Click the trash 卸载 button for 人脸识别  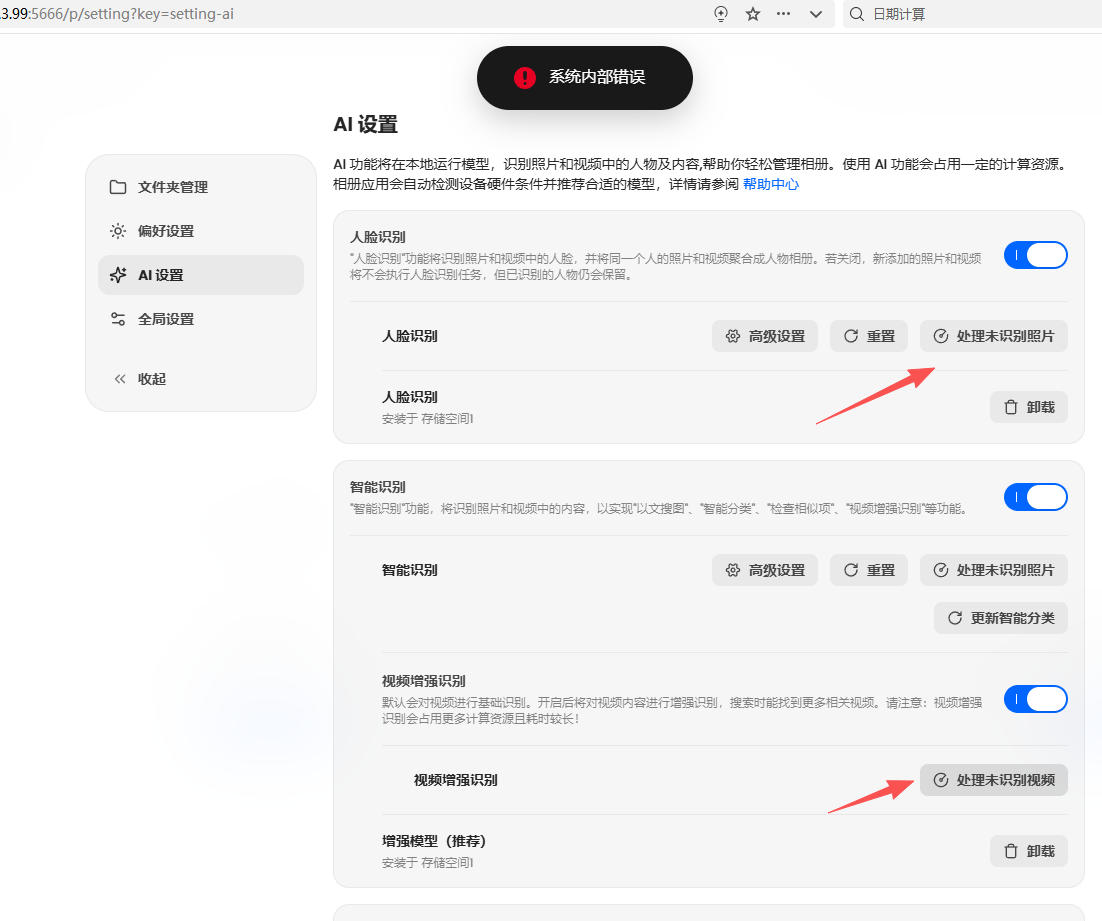pyautogui.click(x=1029, y=407)
